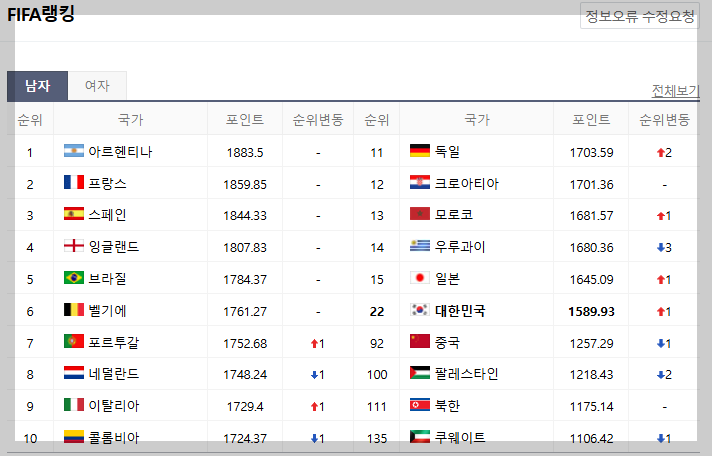The image size is (712, 456).
Task: Click the rank number 111
Action: click(377, 406)
